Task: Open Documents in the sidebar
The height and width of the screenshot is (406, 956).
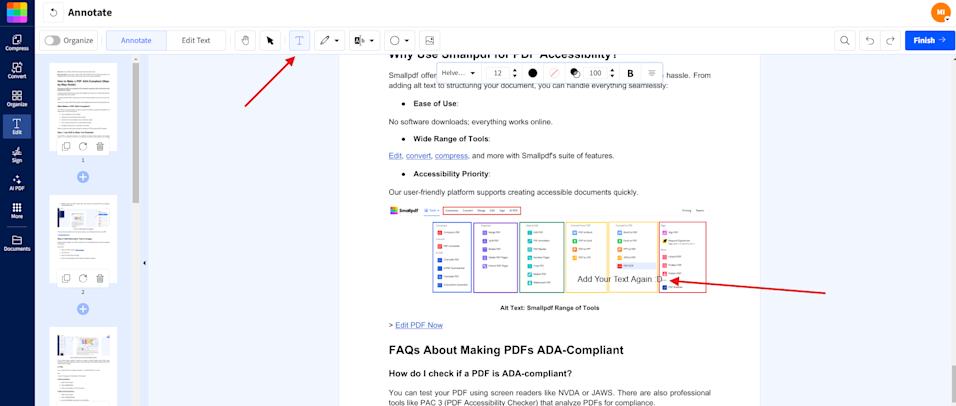Action: (17, 243)
